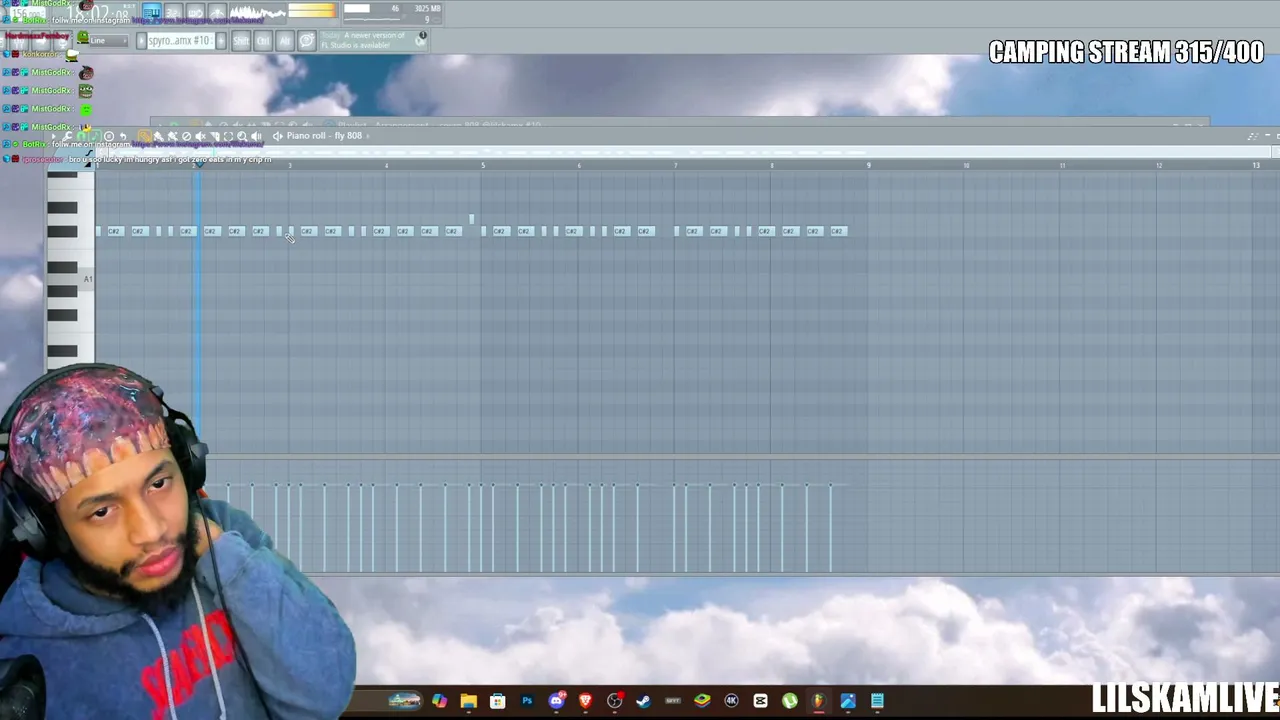Open the Piano roll - fly 808 channel selector
The height and width of the screenshot is (720, 1280).
click(324, 136)
